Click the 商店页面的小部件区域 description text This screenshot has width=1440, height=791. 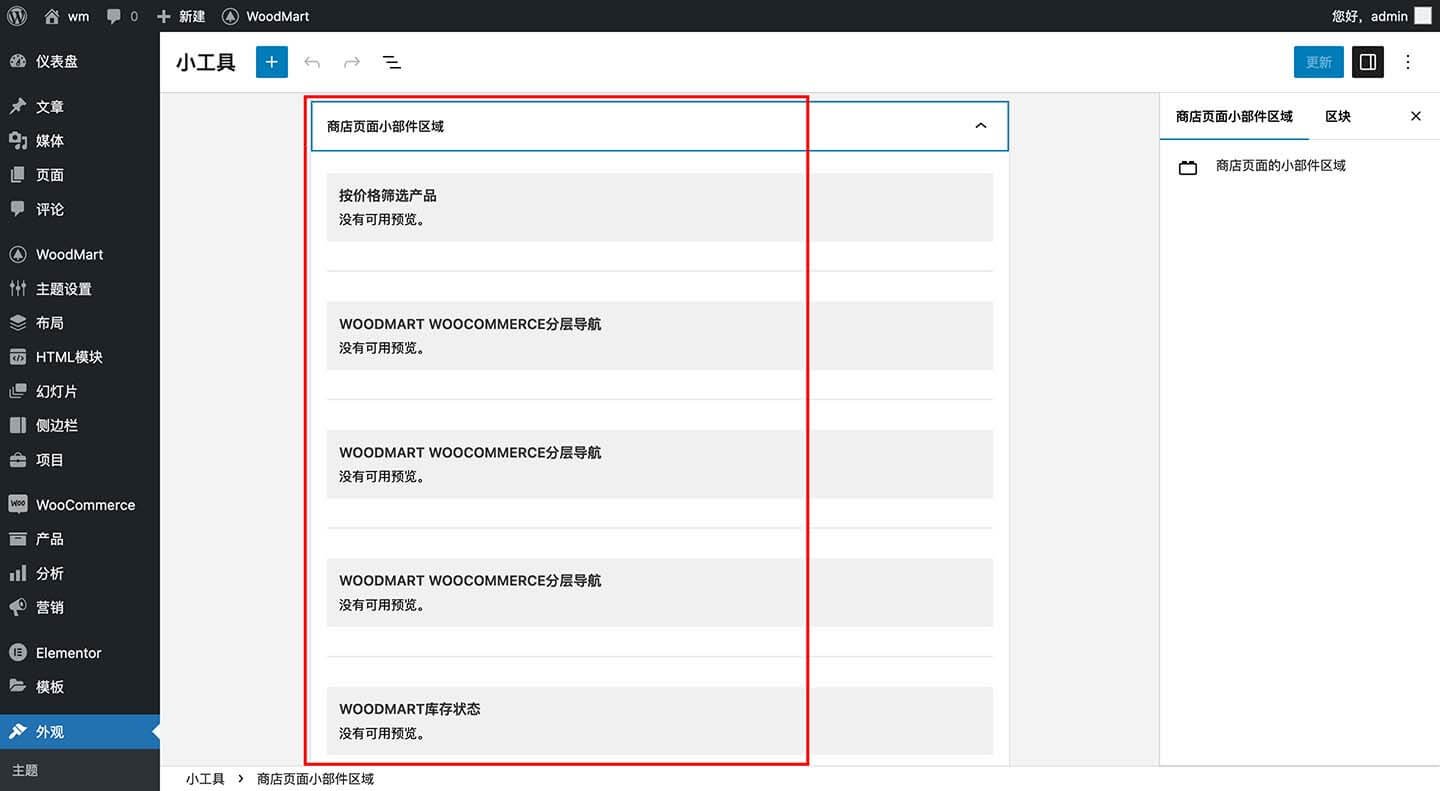(x=1281, y=165)
